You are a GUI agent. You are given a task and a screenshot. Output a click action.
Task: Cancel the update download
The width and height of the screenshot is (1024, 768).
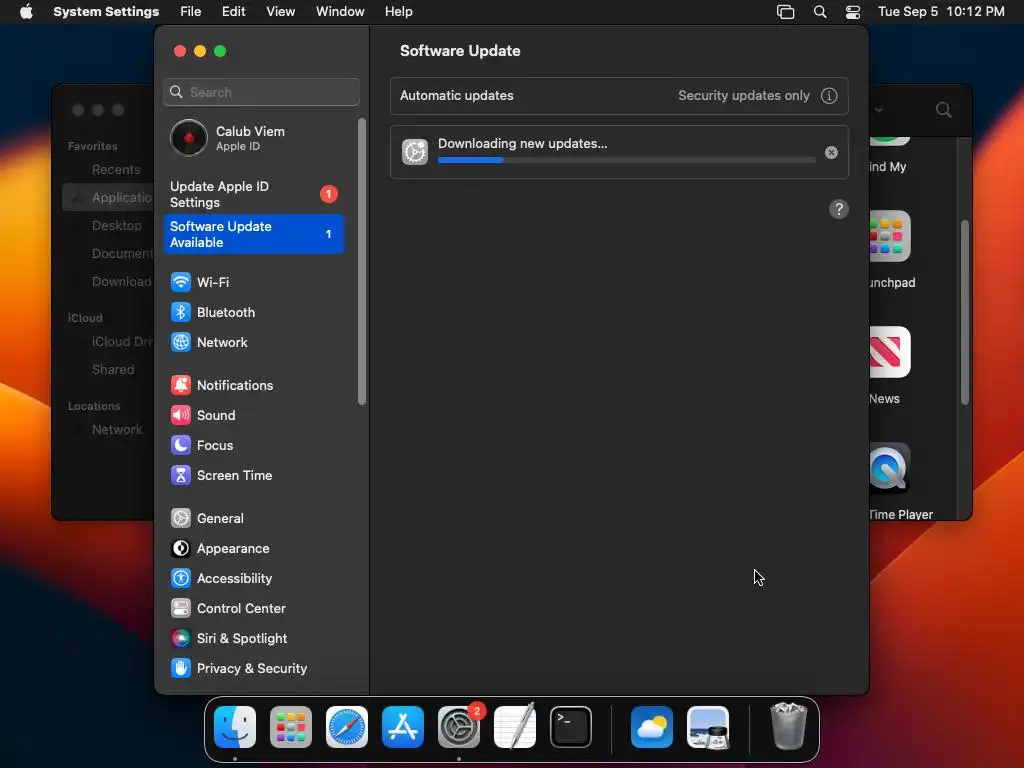coord(831,152)
